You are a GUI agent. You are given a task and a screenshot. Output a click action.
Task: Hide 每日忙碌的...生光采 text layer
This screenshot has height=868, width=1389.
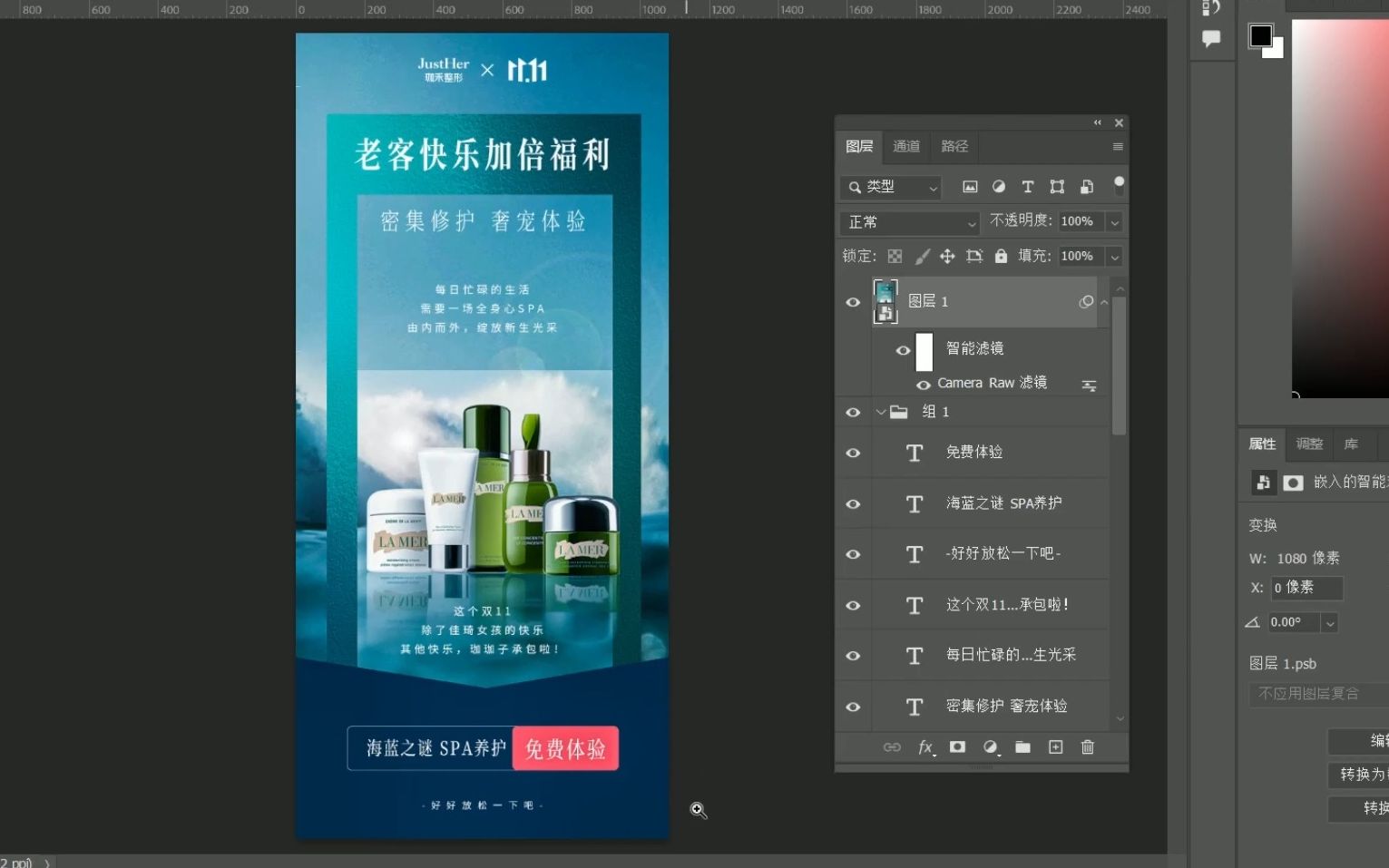pos(853,656)
